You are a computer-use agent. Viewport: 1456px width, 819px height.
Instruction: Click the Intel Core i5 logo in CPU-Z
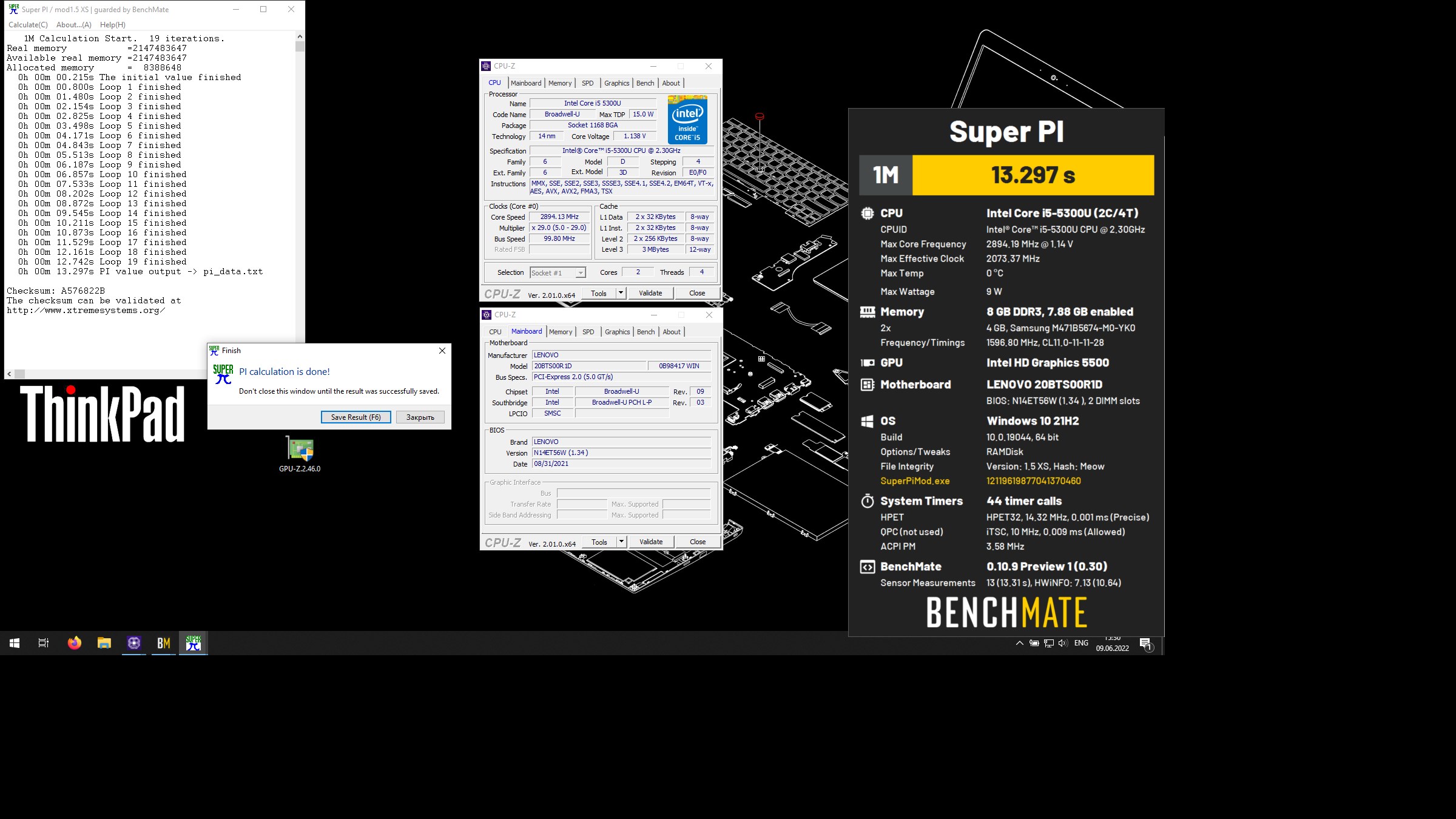click(x=687, y=120)
